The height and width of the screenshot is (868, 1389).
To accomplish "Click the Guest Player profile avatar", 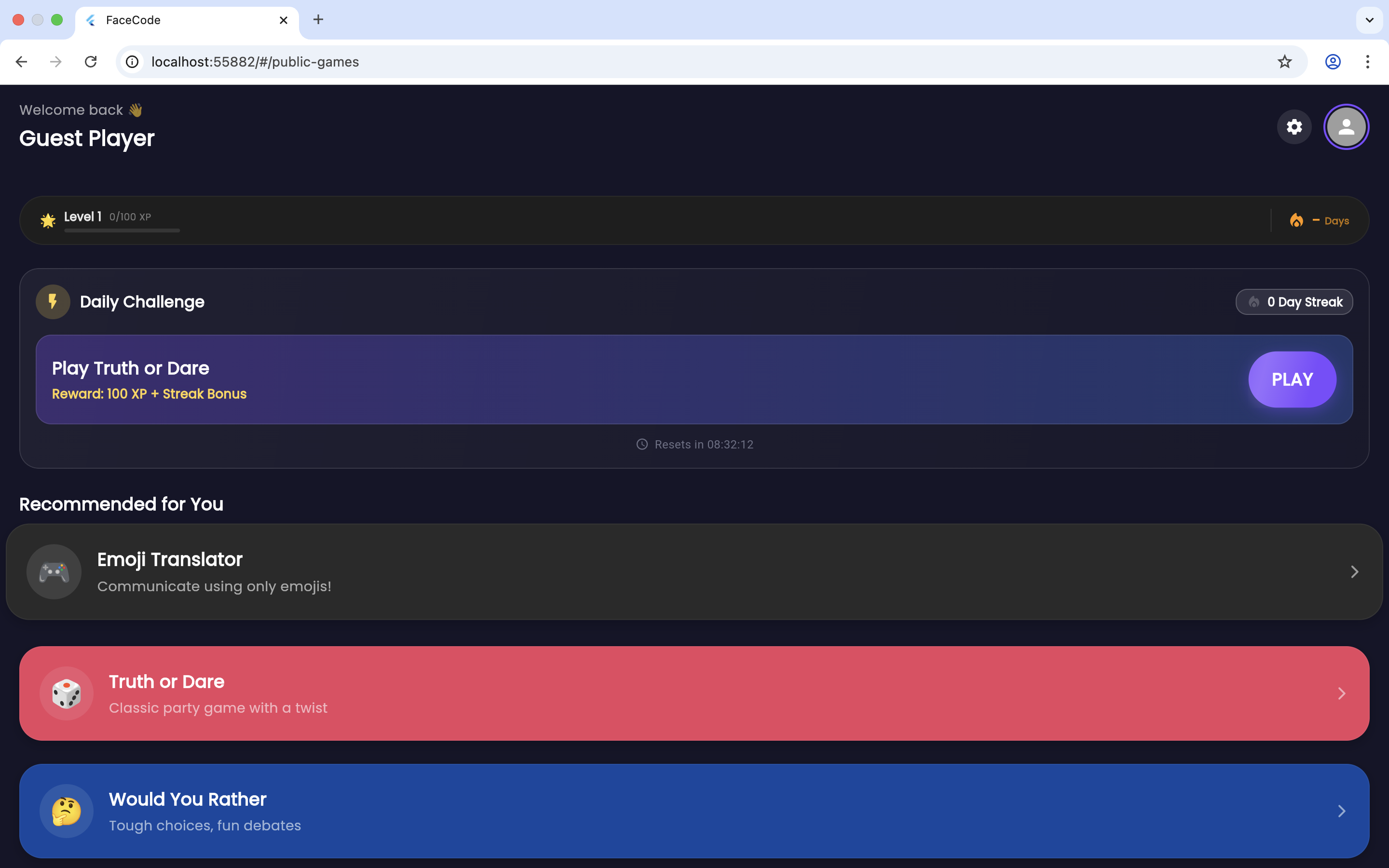I will click(1346, 127).
